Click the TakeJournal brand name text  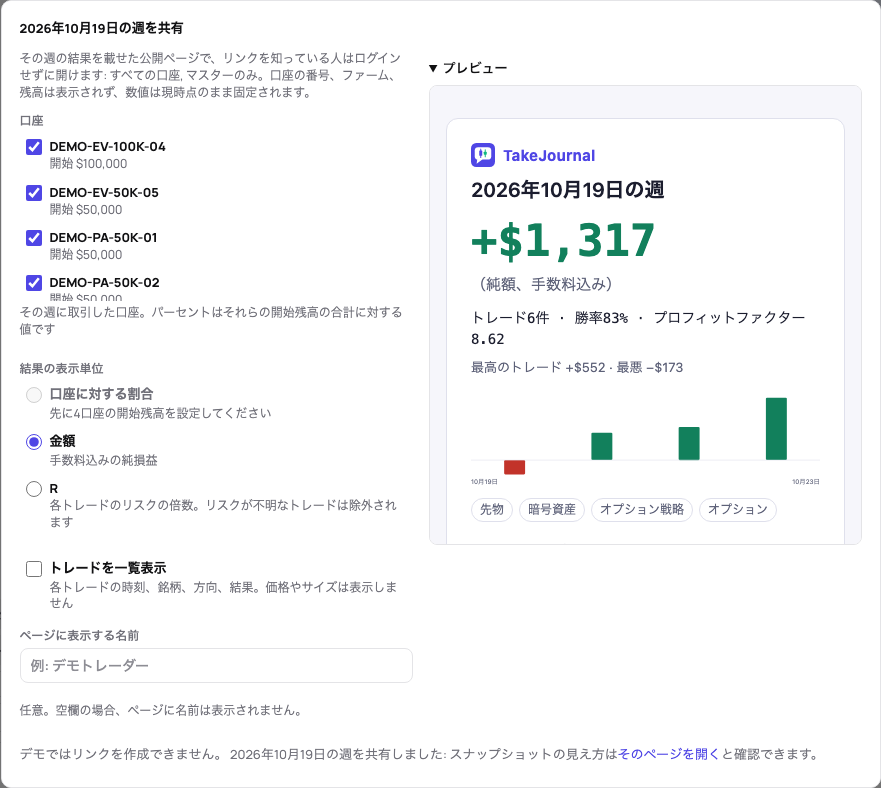[x=549, y=156]
